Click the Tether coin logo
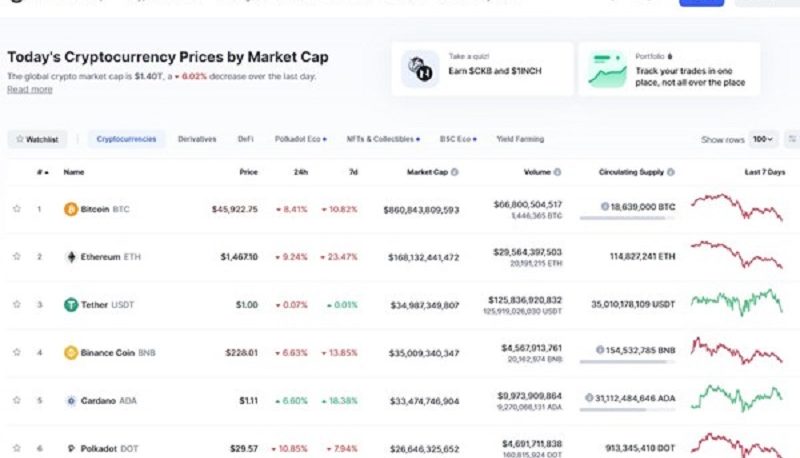Viewport: 800px width, 458px height. [x=71, y=304]
